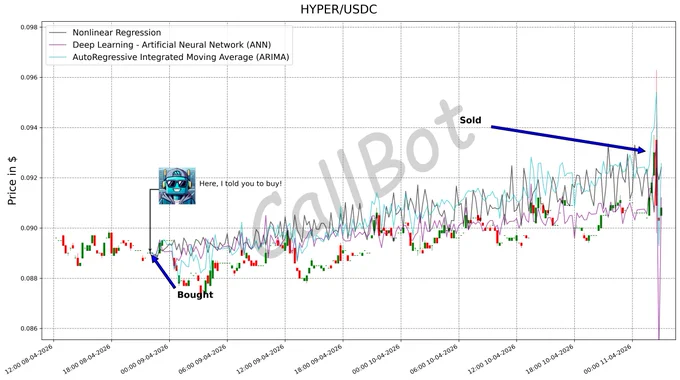Click the 12:00 10-04-2026 x-axis label

(492, 360)
